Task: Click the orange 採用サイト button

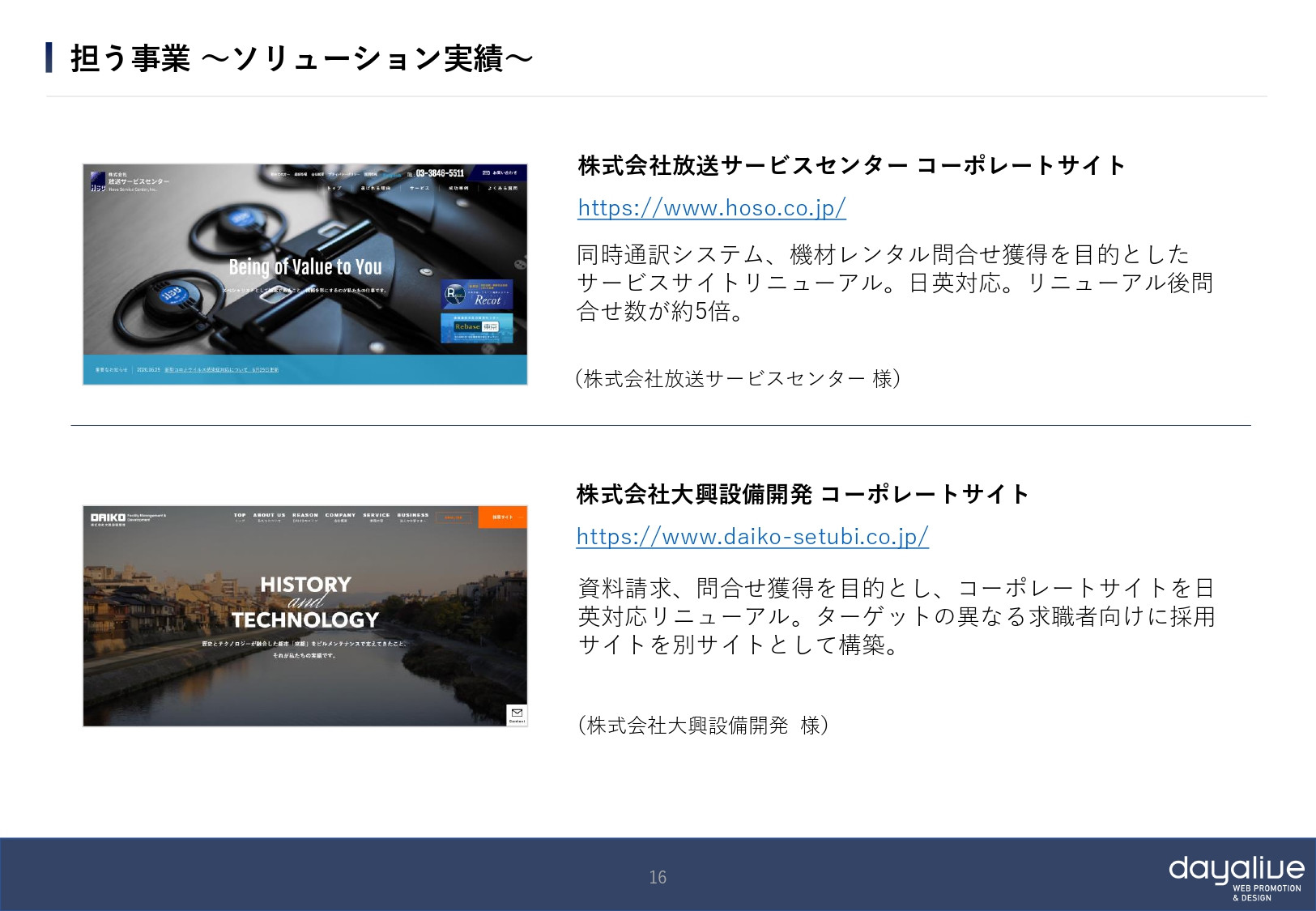Action: (505, 517)
